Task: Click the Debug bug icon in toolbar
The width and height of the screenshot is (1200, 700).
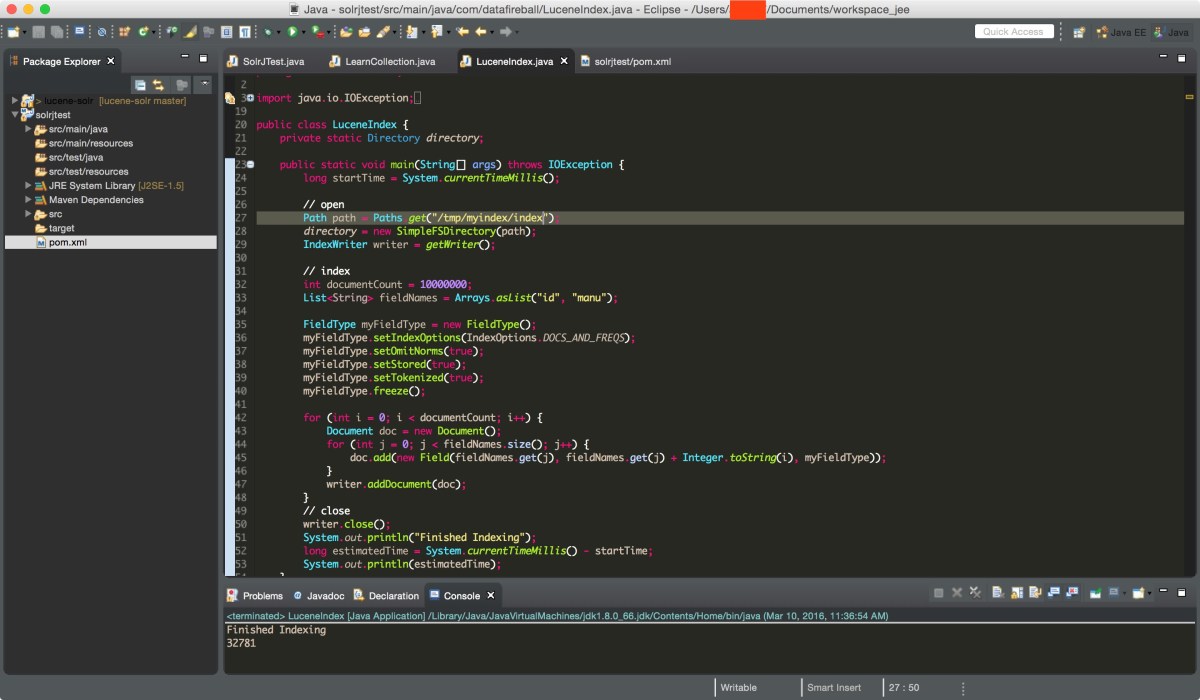Action: tap(268, 32)
